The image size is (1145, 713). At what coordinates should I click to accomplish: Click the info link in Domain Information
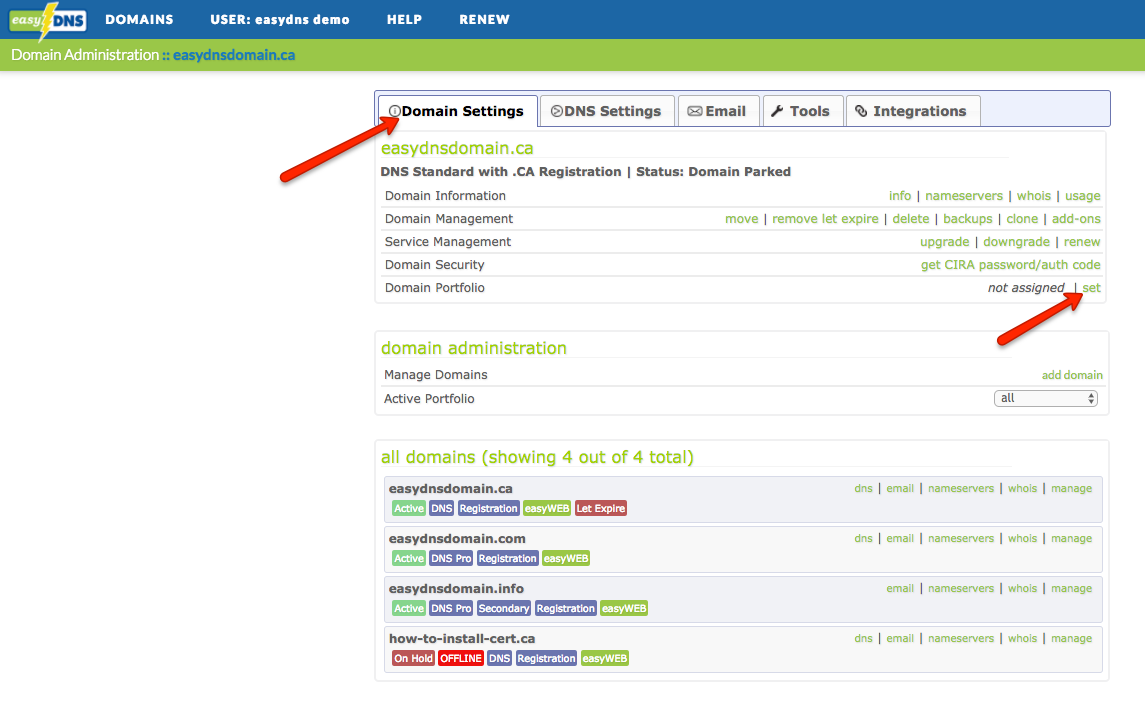pyautogui.click(x=900, y=196)
